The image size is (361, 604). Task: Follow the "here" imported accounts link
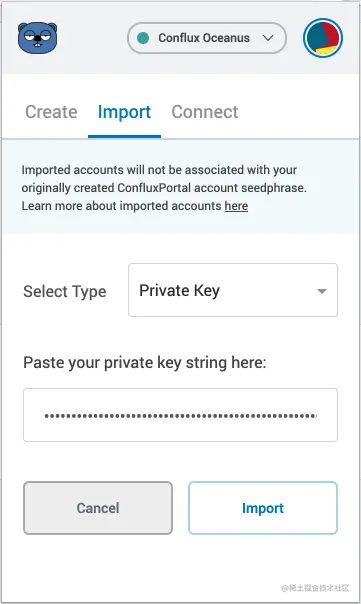pos(236,206)
